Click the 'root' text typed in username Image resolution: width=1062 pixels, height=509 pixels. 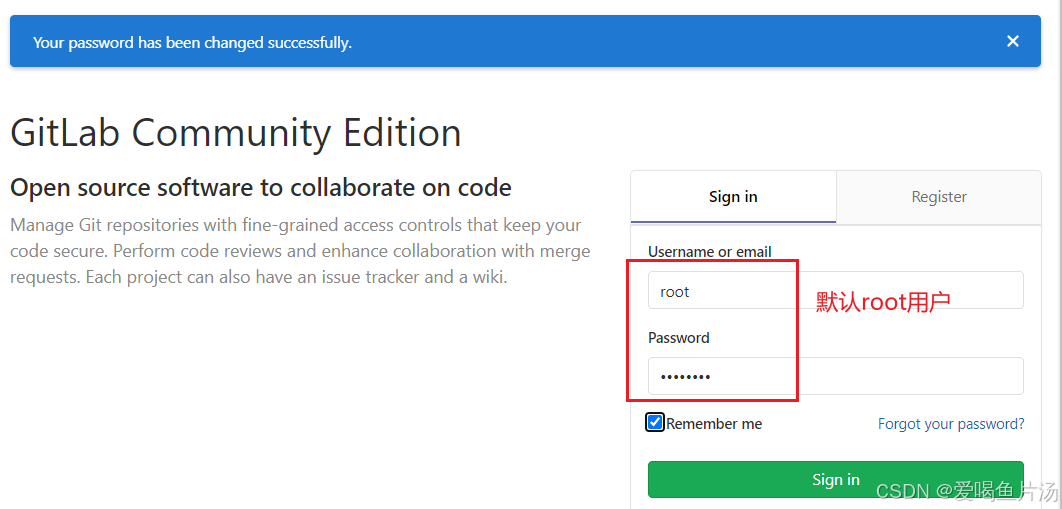(x=675, y=292)
